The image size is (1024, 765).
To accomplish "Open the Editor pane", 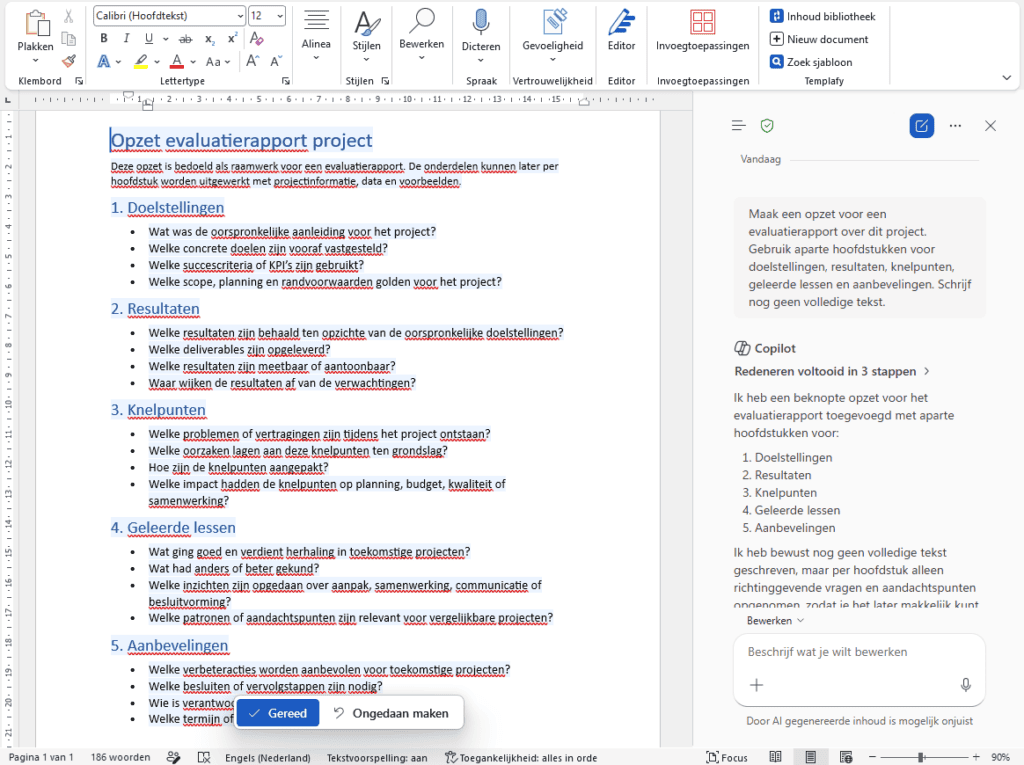I will click(621, 31).
